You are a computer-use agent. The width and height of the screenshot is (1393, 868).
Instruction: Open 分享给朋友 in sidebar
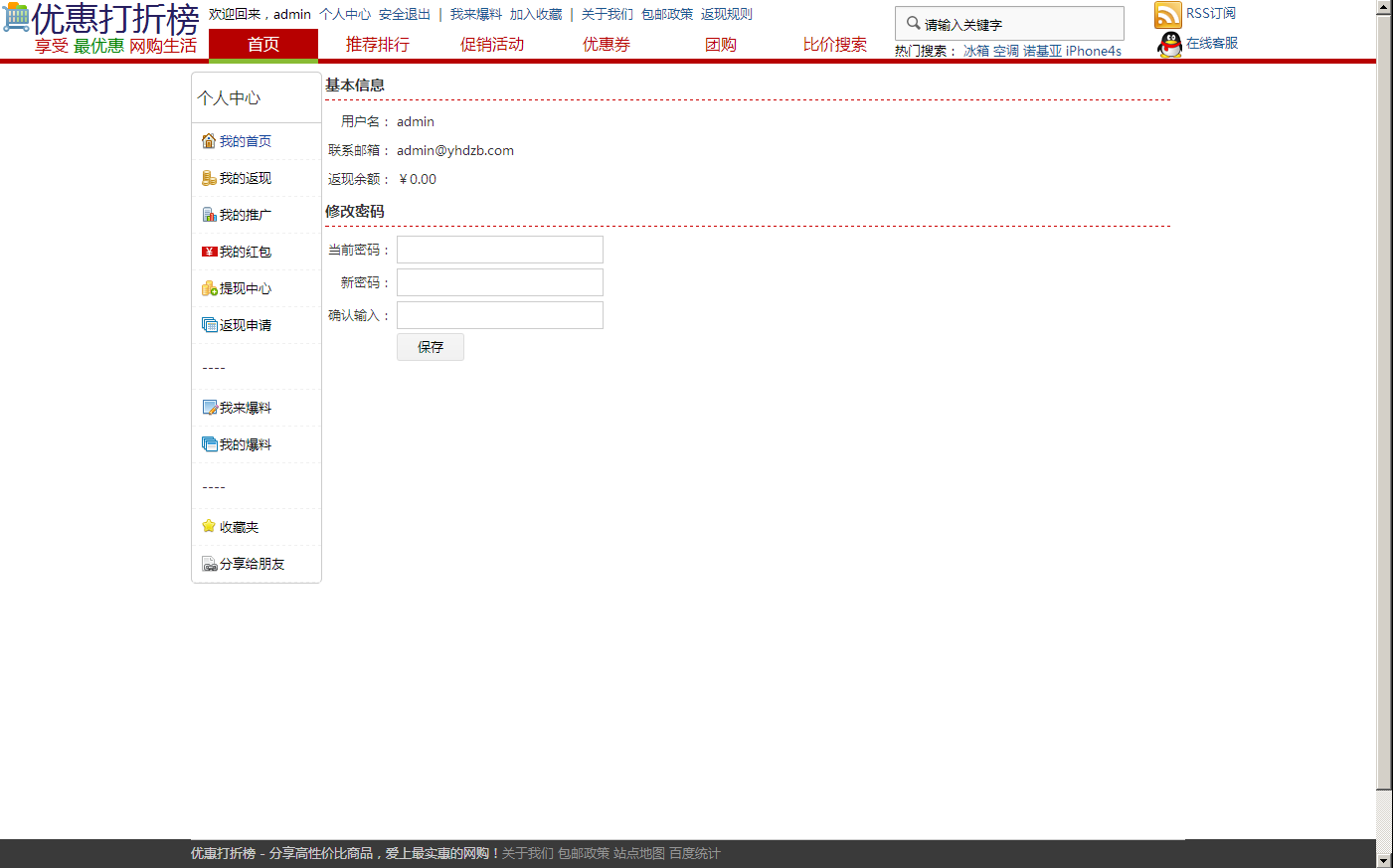point(253,564)
